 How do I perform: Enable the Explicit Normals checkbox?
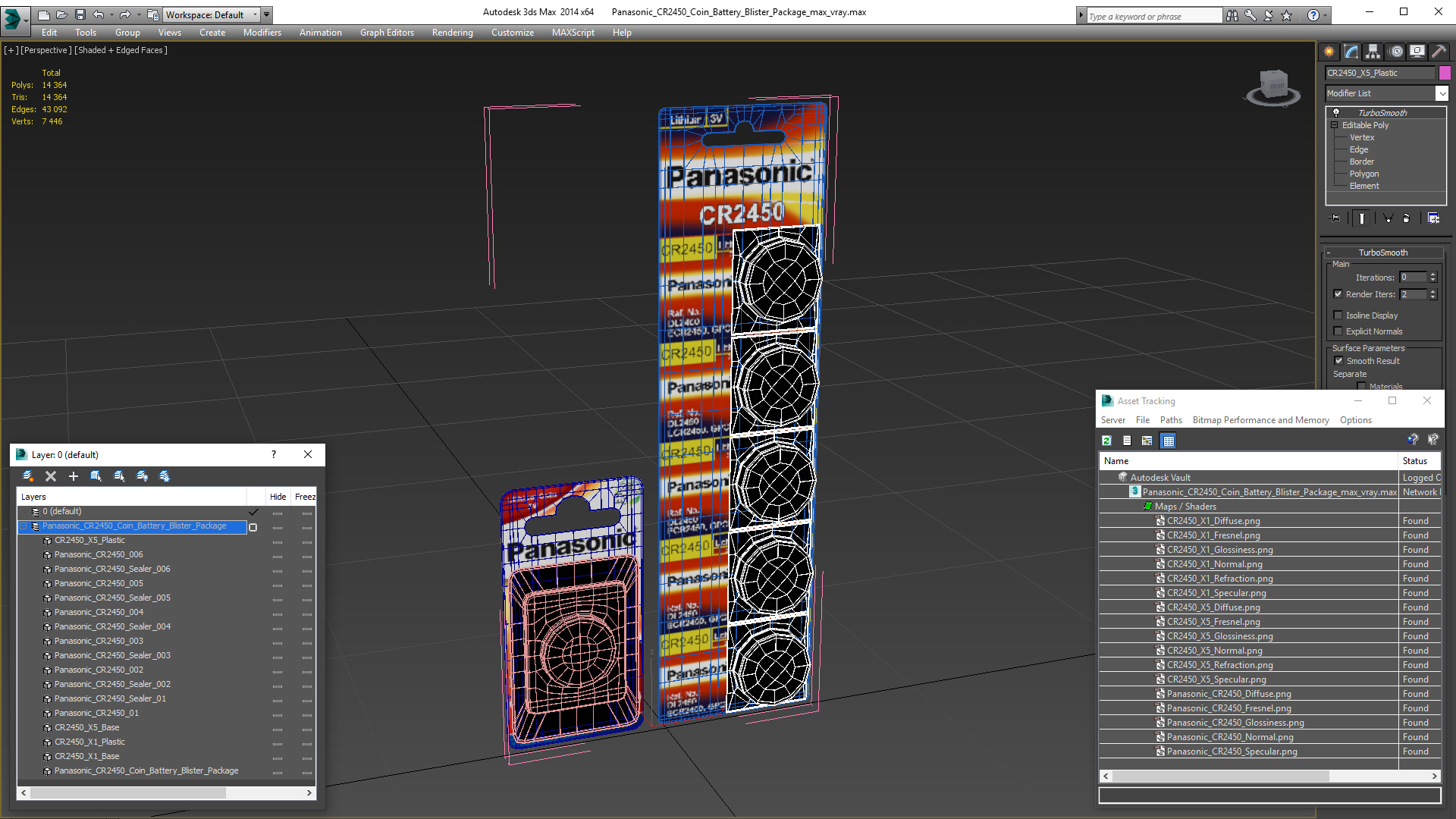point(1338,331)
